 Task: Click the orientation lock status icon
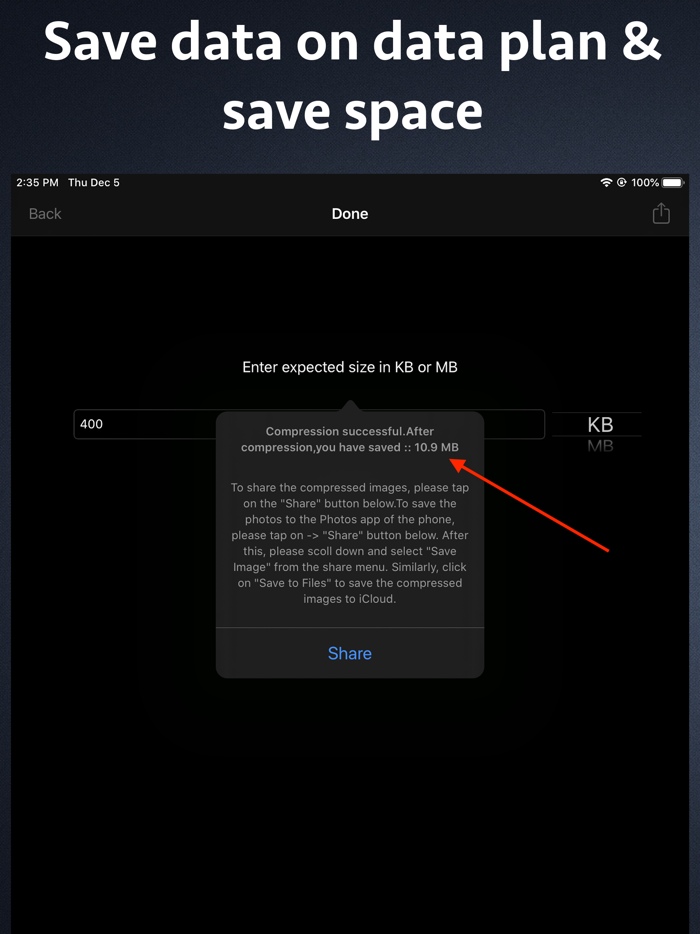[x=621, y=182]
